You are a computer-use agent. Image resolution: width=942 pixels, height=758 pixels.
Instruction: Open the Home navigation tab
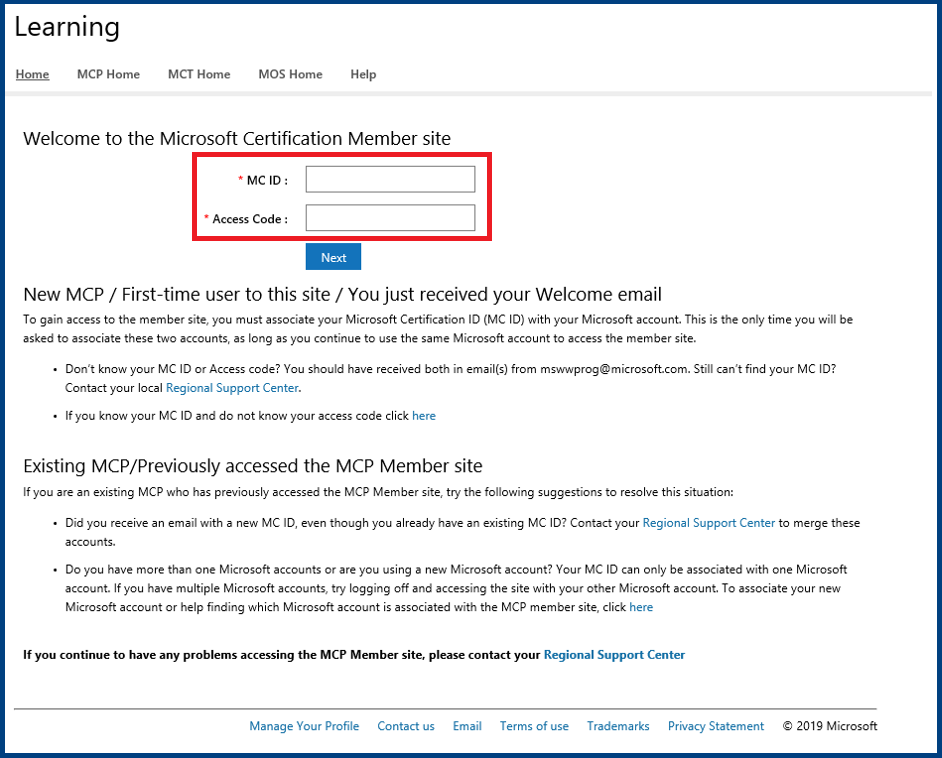pos(32,74)
